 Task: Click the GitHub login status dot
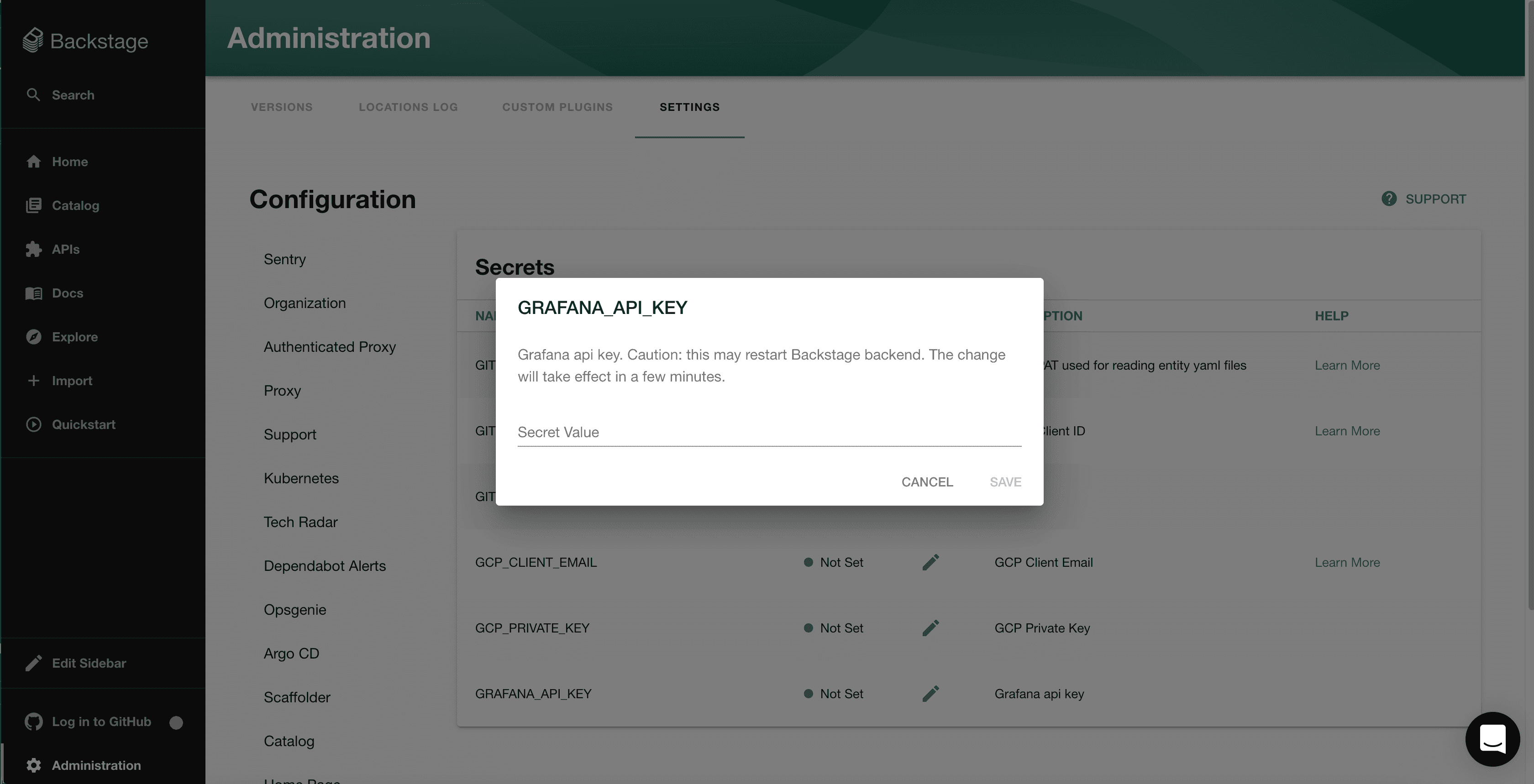point(176,722)
